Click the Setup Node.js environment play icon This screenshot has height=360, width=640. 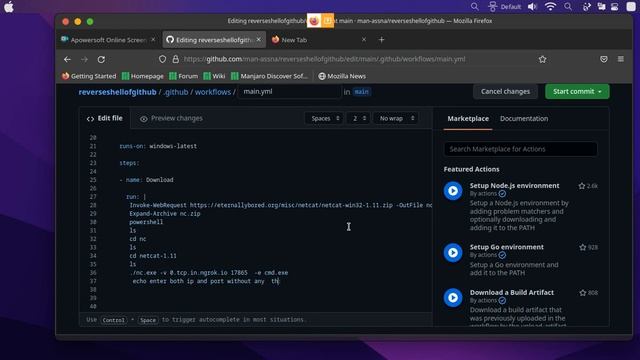click(x=453, y=191)
